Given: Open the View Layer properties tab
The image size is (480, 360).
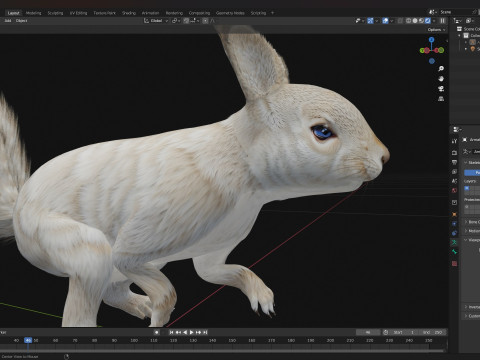Looking at the screenshot, I should pos(454,172).
